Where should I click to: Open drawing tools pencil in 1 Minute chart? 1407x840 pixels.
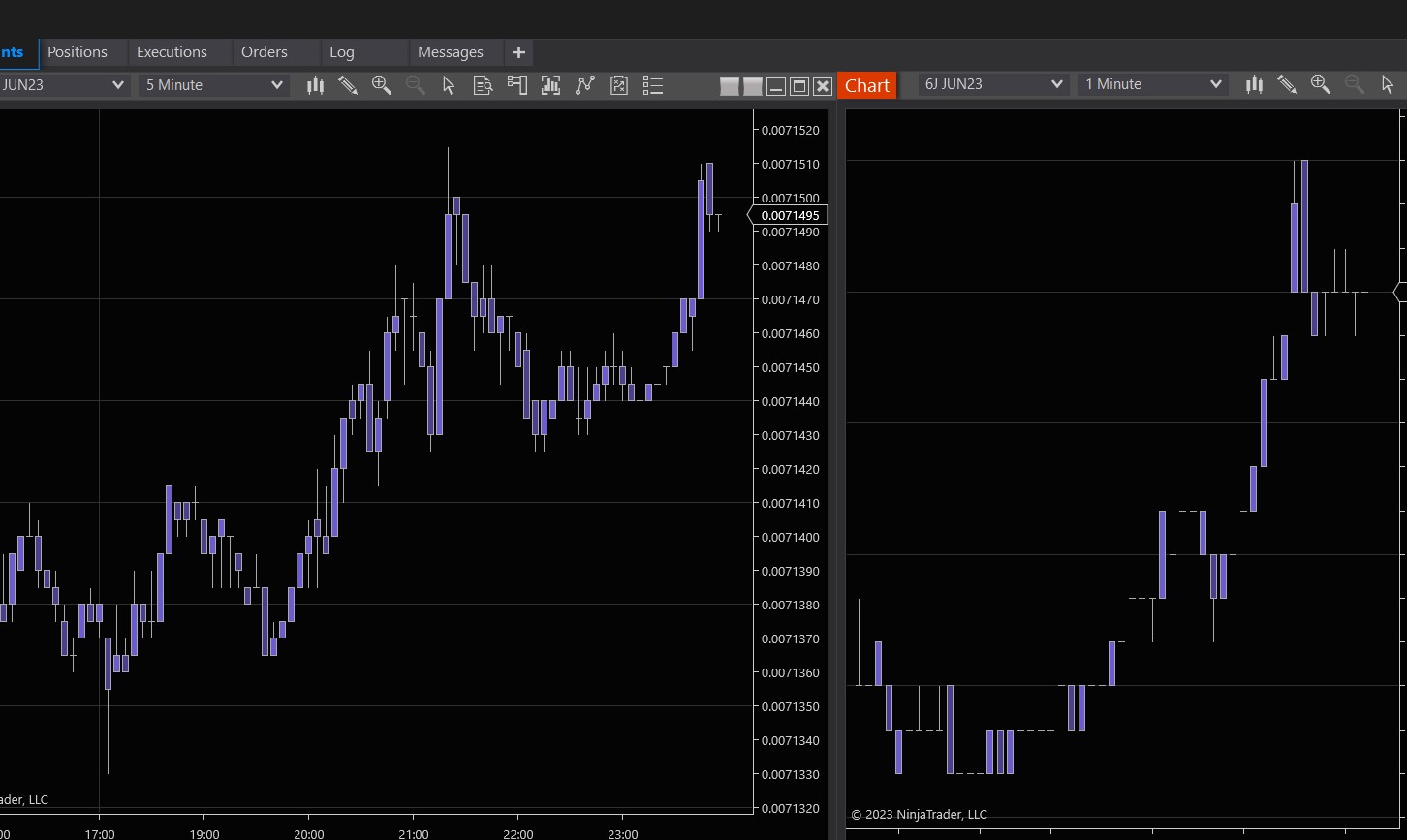[1287, 84]
